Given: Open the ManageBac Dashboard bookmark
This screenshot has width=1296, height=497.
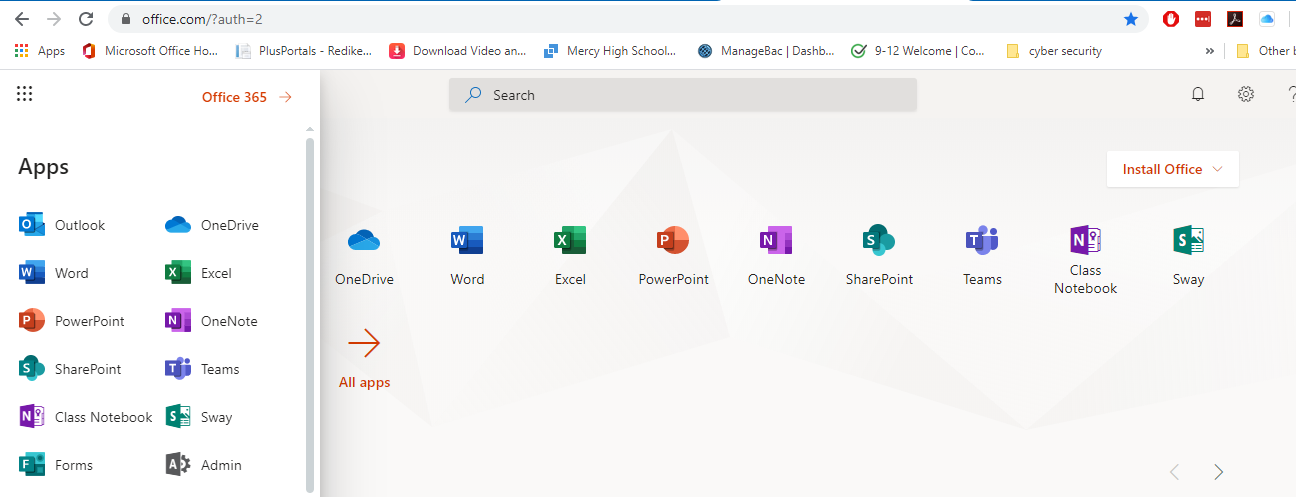Looking at the screenshot, I should pos(766,51).
